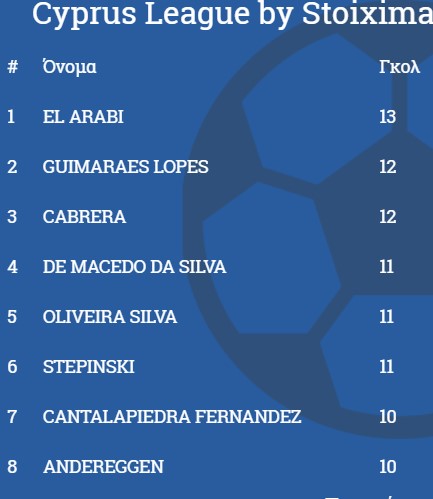Select player EL ARABI

click(83, 117)
